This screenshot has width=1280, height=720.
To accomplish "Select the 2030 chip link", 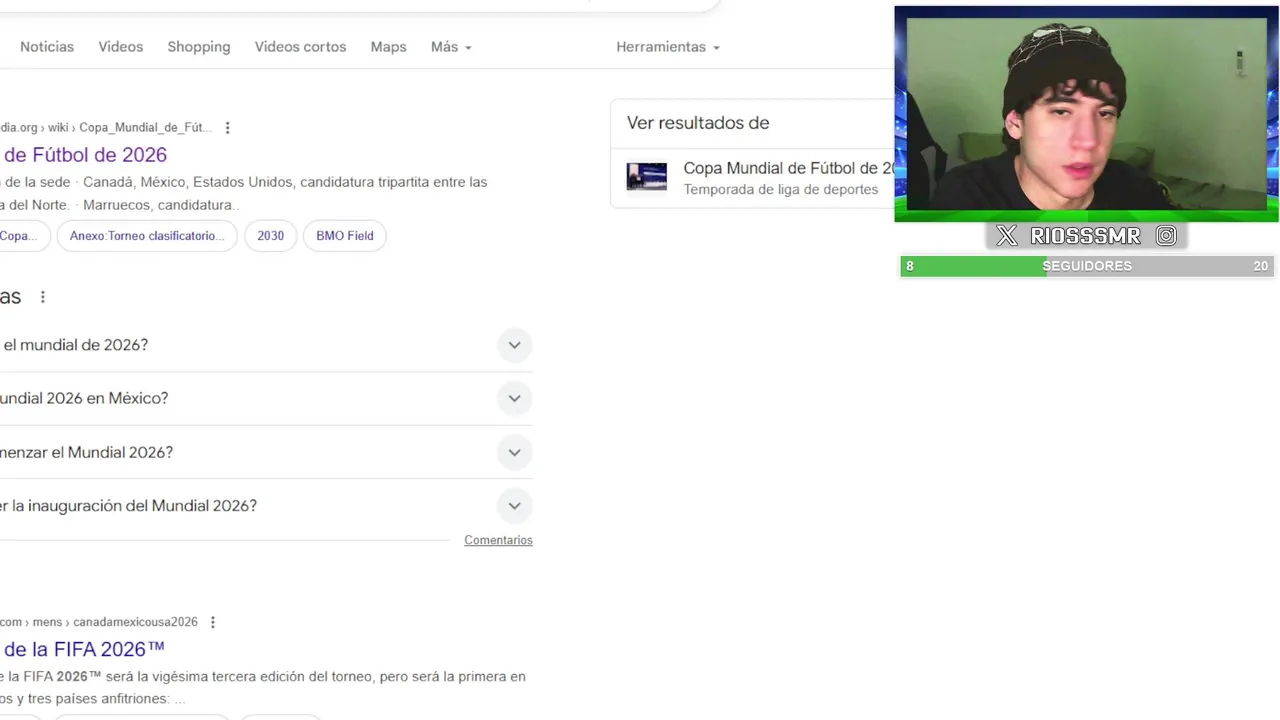I will click(x=270, y=236).
